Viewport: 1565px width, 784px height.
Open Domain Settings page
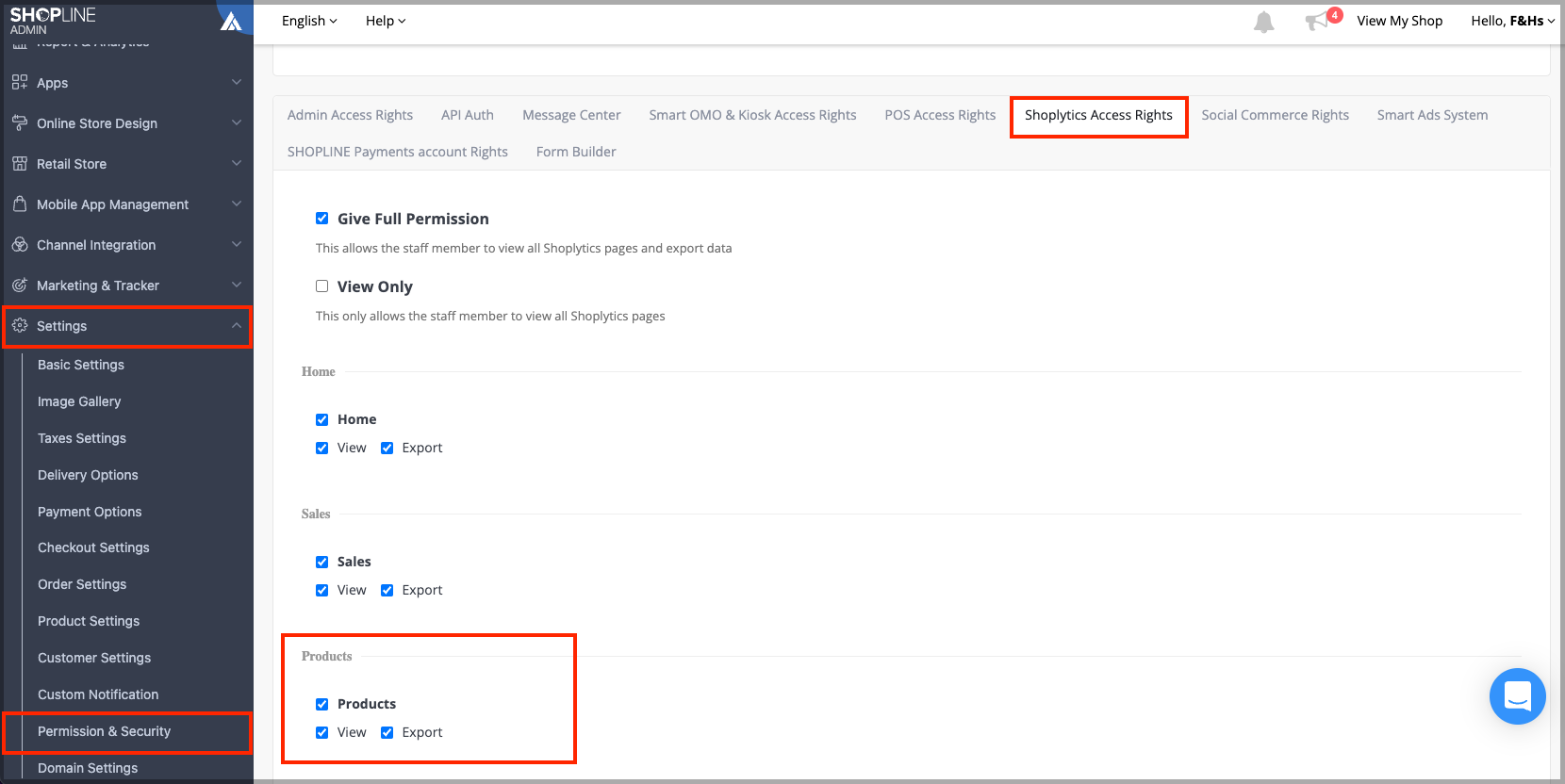88,768
